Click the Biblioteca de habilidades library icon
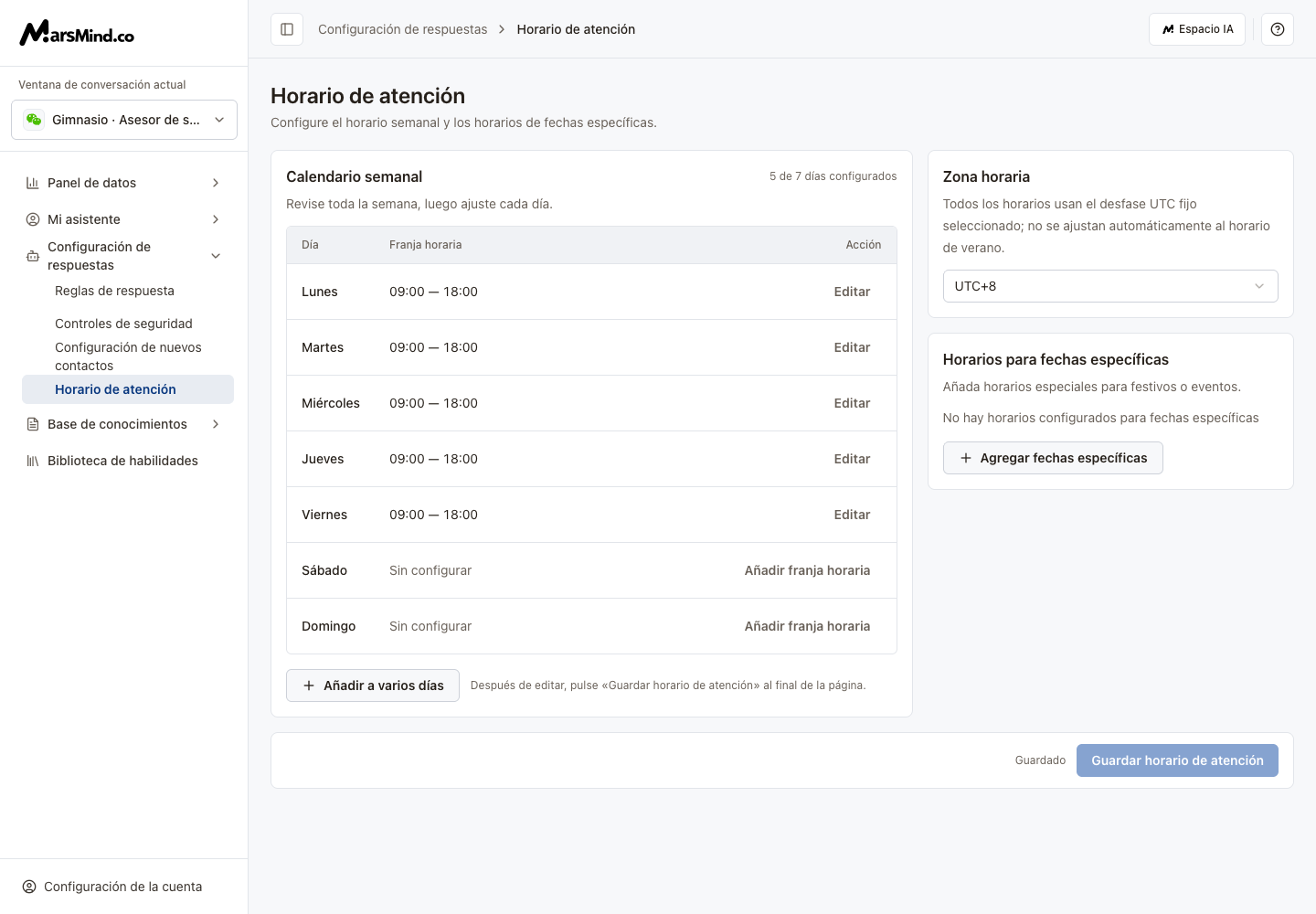 (x=33, y=461)
